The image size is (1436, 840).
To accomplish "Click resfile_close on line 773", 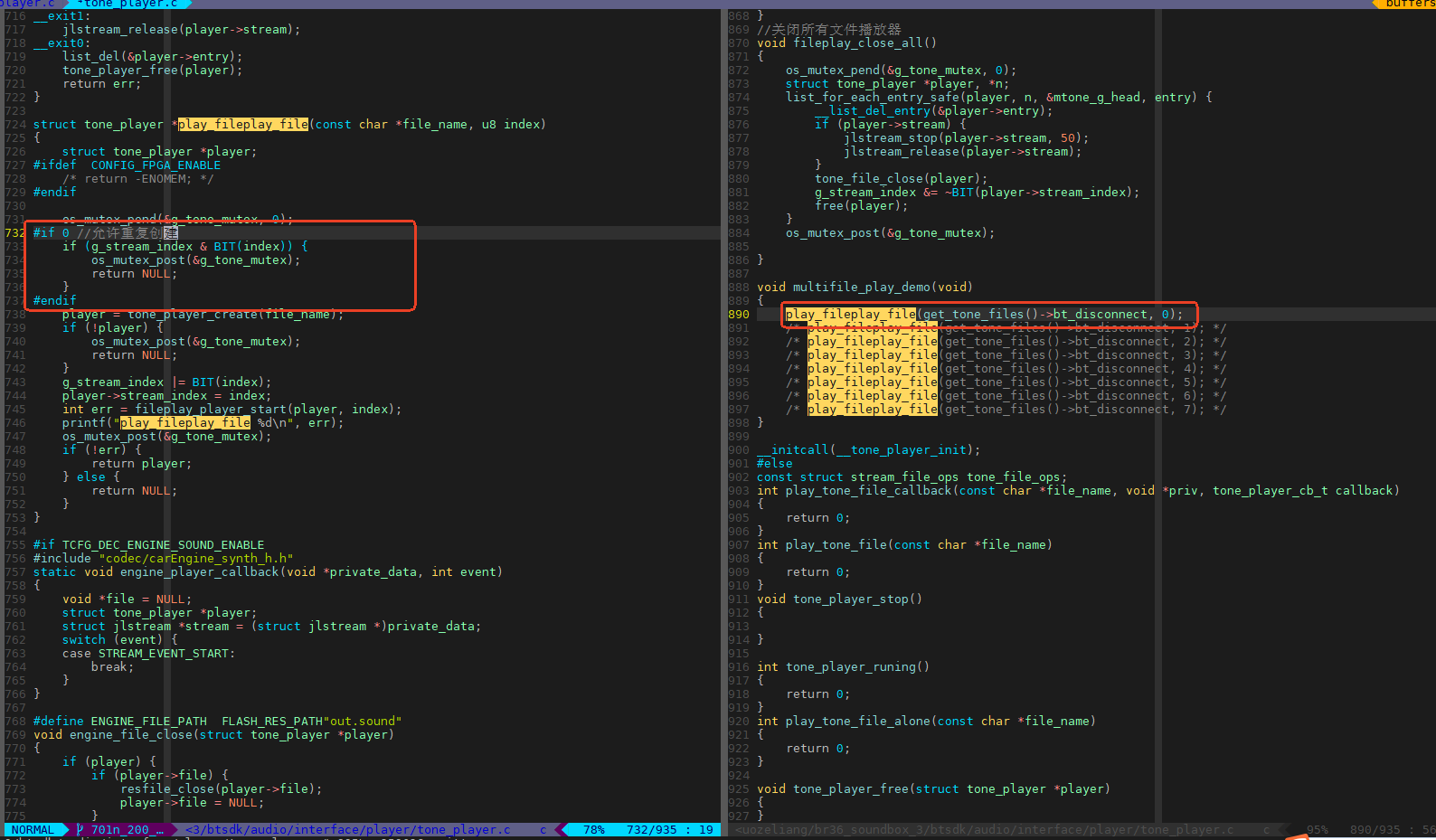I will coord(167,789).
